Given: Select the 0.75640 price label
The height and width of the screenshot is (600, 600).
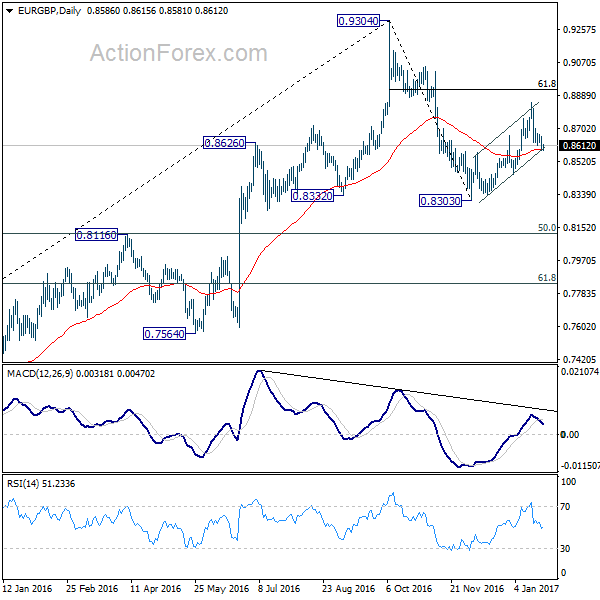Looking at the screenshot, I should [165, 334].
